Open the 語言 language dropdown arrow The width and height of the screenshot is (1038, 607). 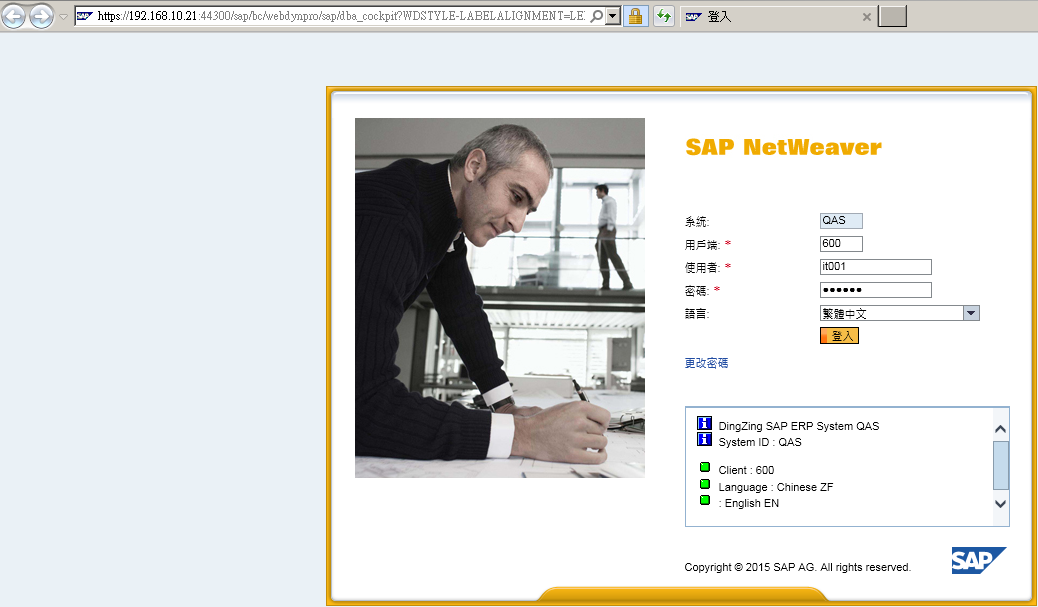pos(970,313)
